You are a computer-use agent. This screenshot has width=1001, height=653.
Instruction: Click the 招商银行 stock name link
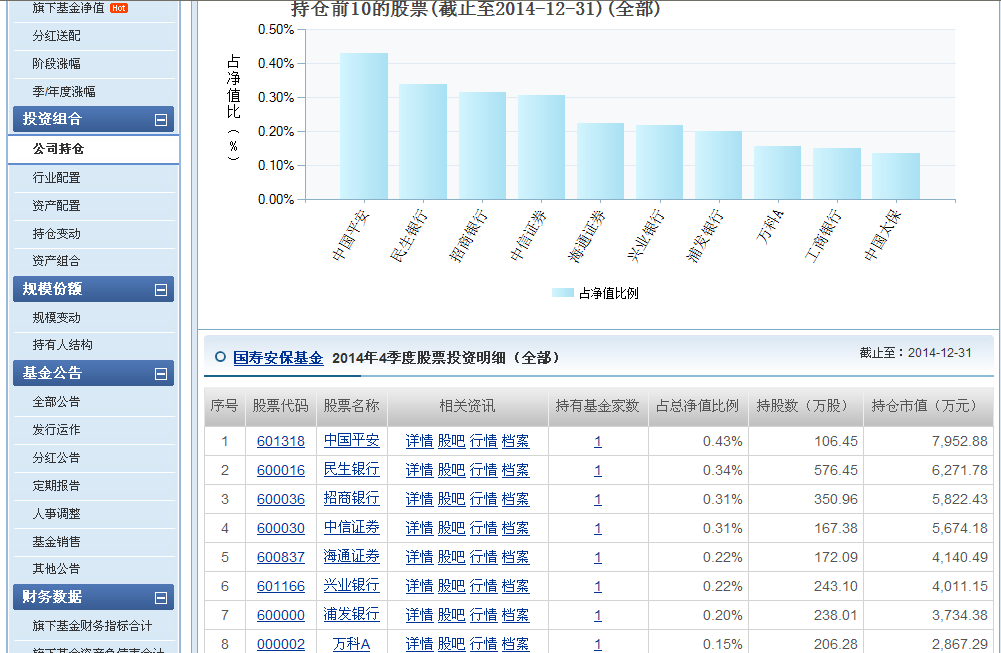point(352,499)
